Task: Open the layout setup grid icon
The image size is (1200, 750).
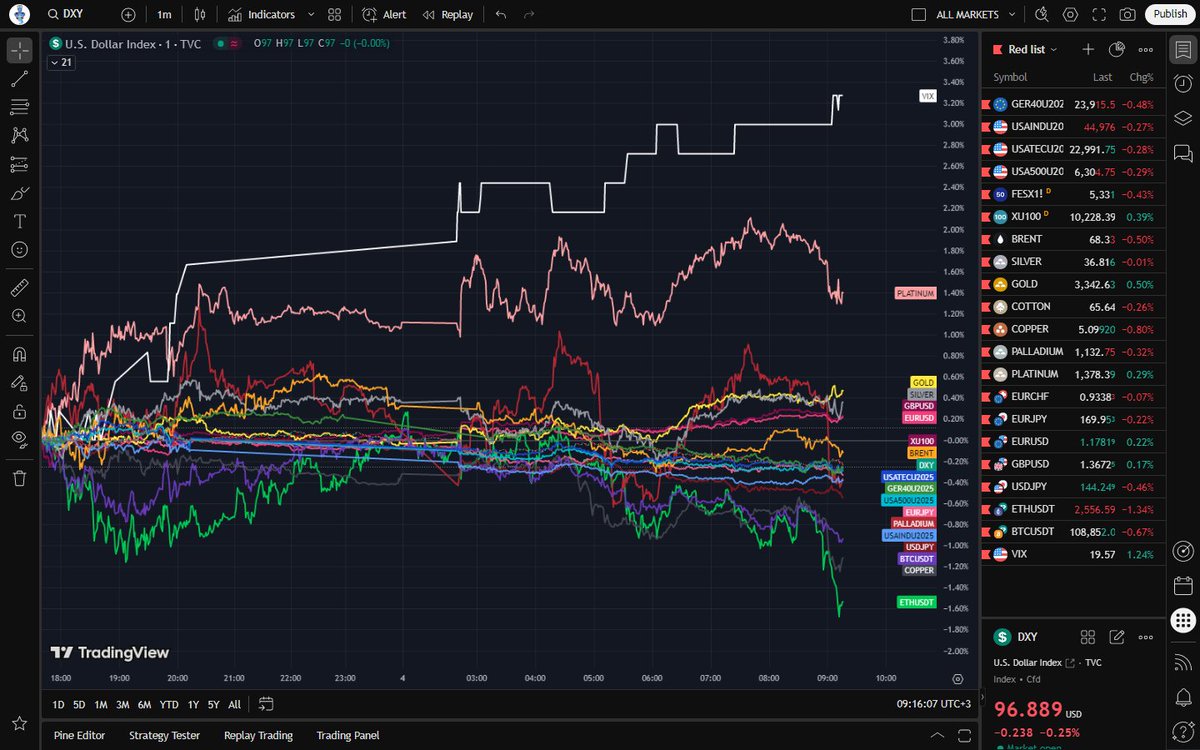Action: (335, 15)
